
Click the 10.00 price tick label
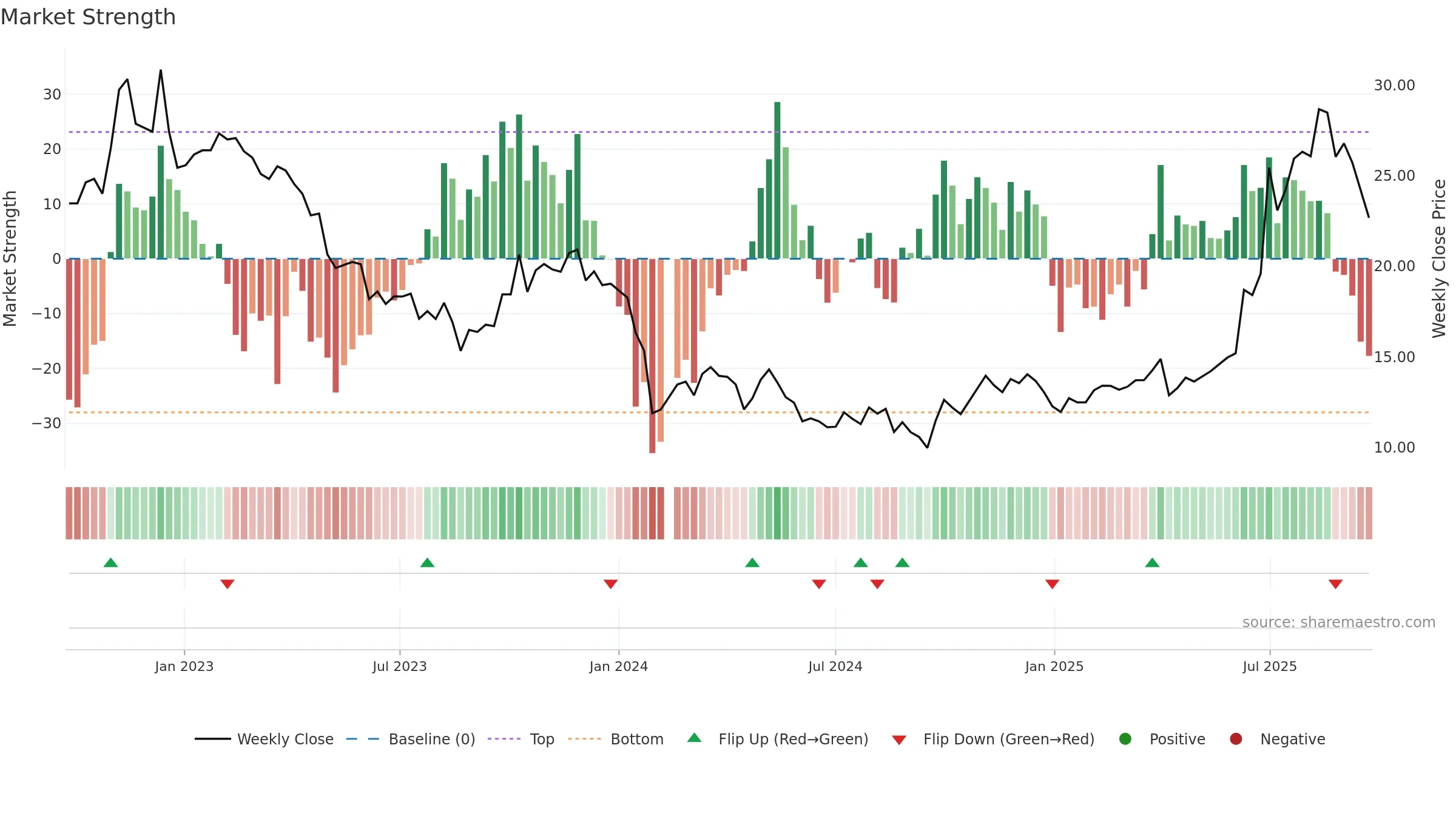1394,447
